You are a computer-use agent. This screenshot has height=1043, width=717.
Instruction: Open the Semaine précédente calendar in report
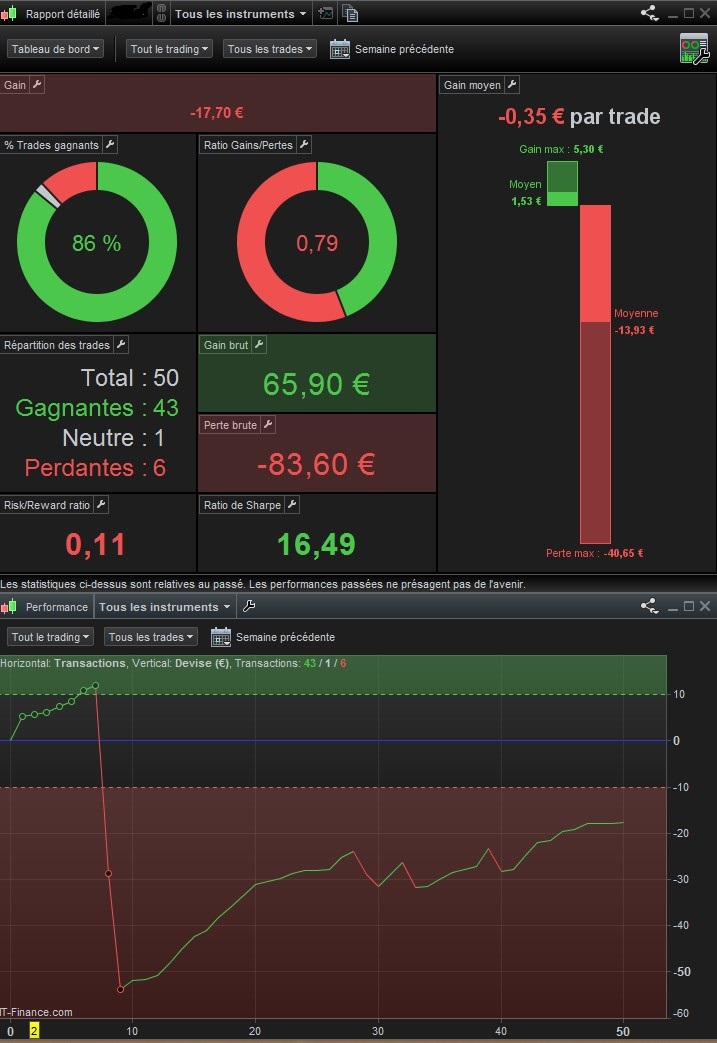pos(340,49)
